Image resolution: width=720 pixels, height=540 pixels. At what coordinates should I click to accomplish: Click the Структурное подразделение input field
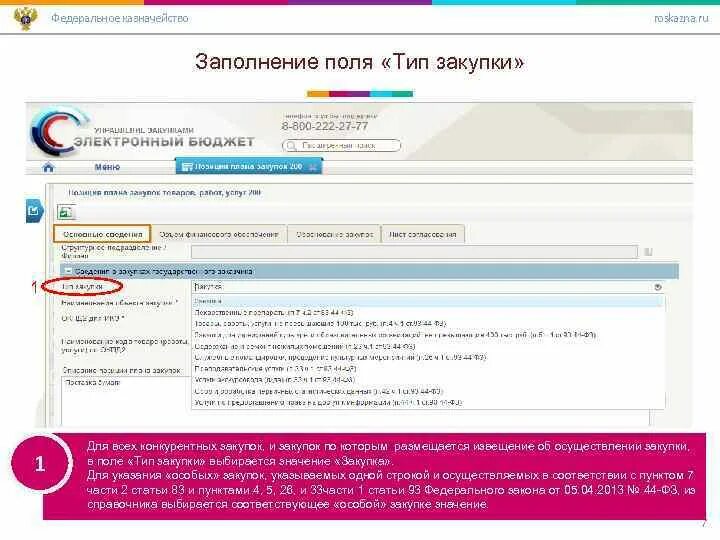pyautogui.click(x=415, y=252)
